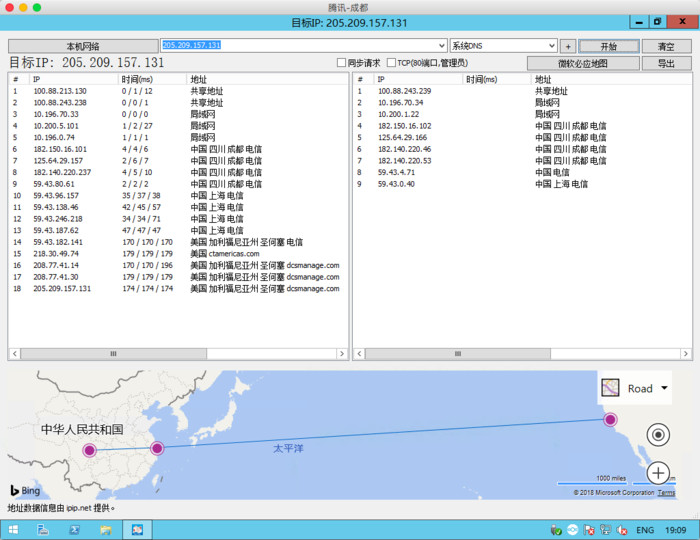Image resolution: width=700 pixels, height=540 pixels.
Task: Click the 开始 start button
Action: pos(609,46)
